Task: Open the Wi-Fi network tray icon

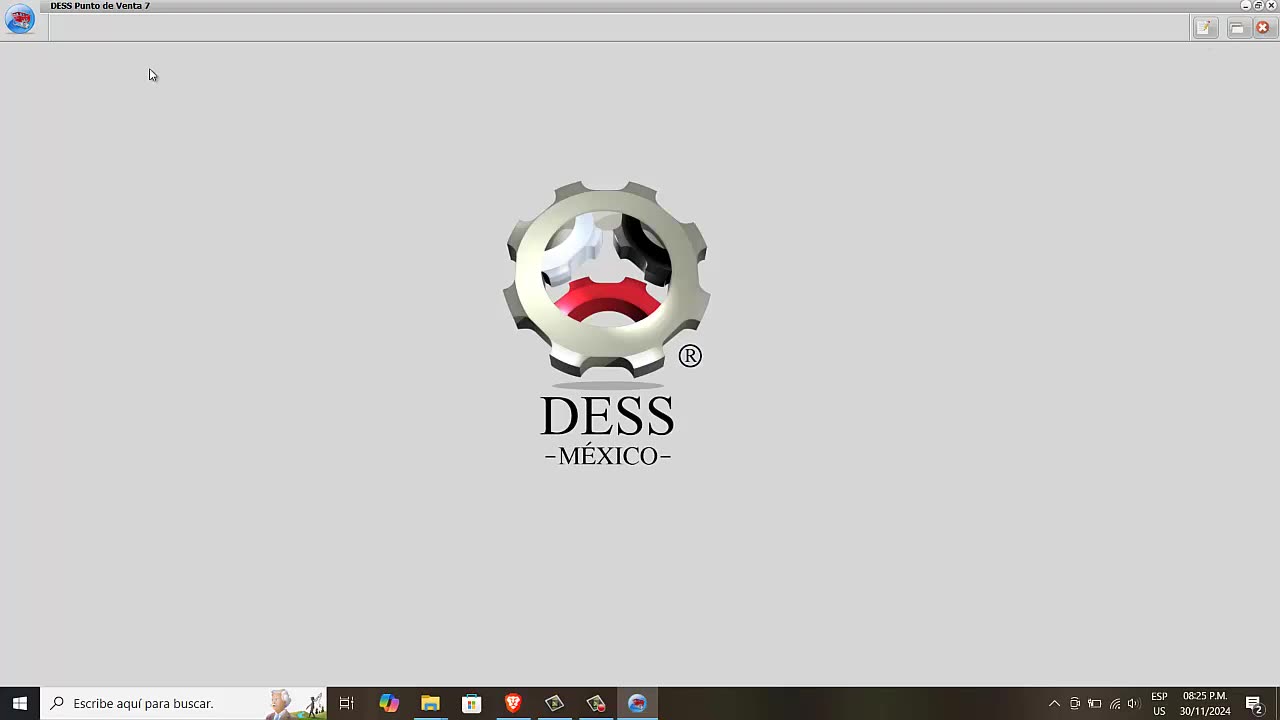Action: [x=1115, y=704]
